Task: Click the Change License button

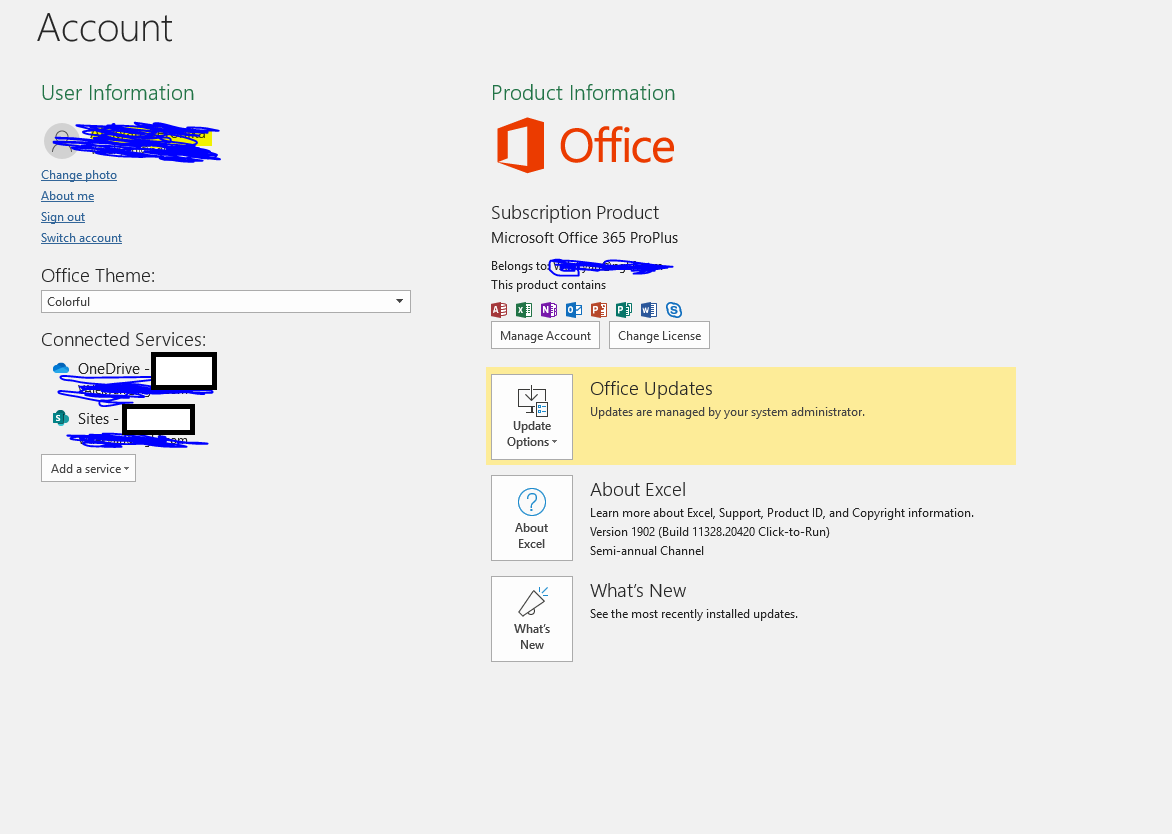Action: (659, 336)
